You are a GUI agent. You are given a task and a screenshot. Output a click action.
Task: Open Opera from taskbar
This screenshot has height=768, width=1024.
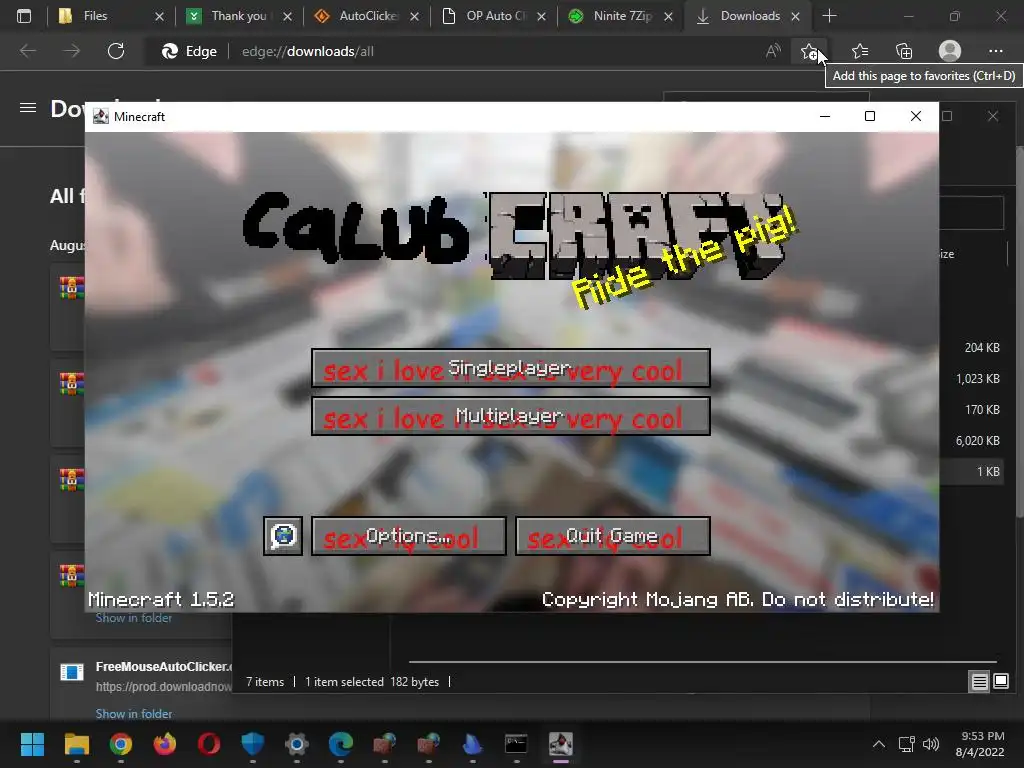(208, 744)
